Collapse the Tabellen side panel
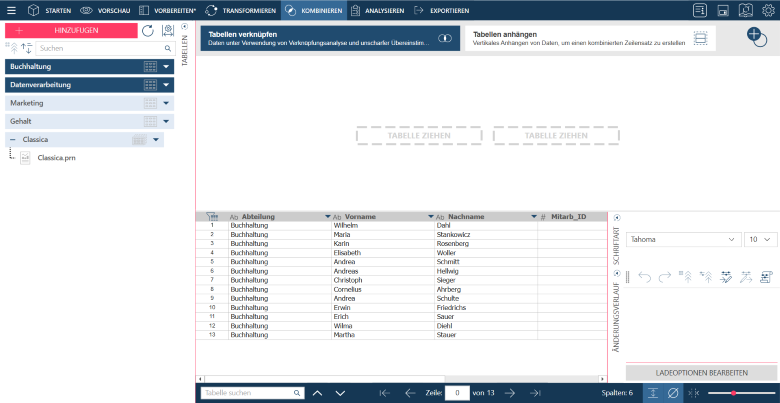This screenshot has height=403, width=780. (x=183, y=30)
